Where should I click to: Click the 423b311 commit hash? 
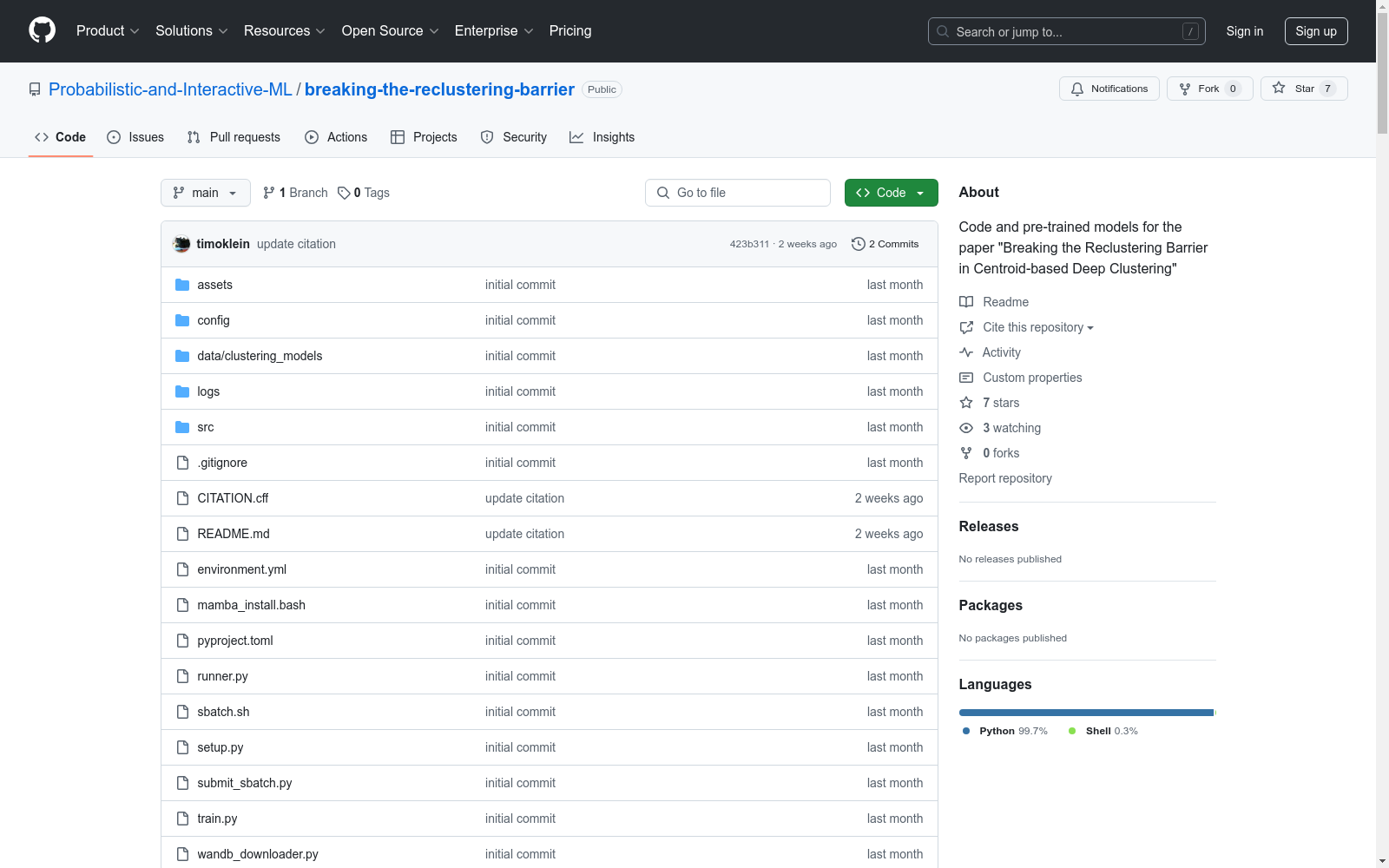[749, 244]
